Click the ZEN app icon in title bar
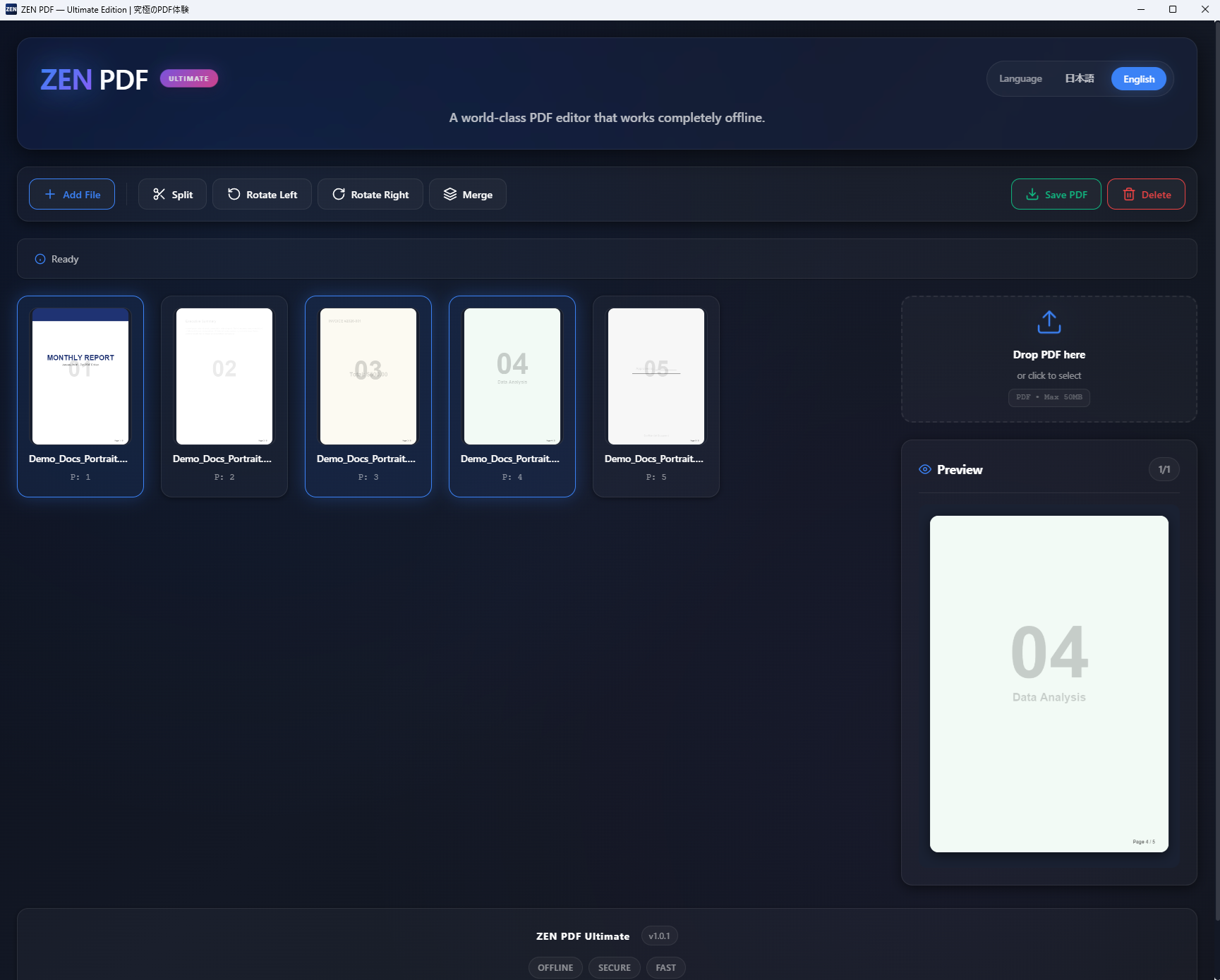Image resolution: width=1220 pixels, height=980 pixels. (11, 9)
